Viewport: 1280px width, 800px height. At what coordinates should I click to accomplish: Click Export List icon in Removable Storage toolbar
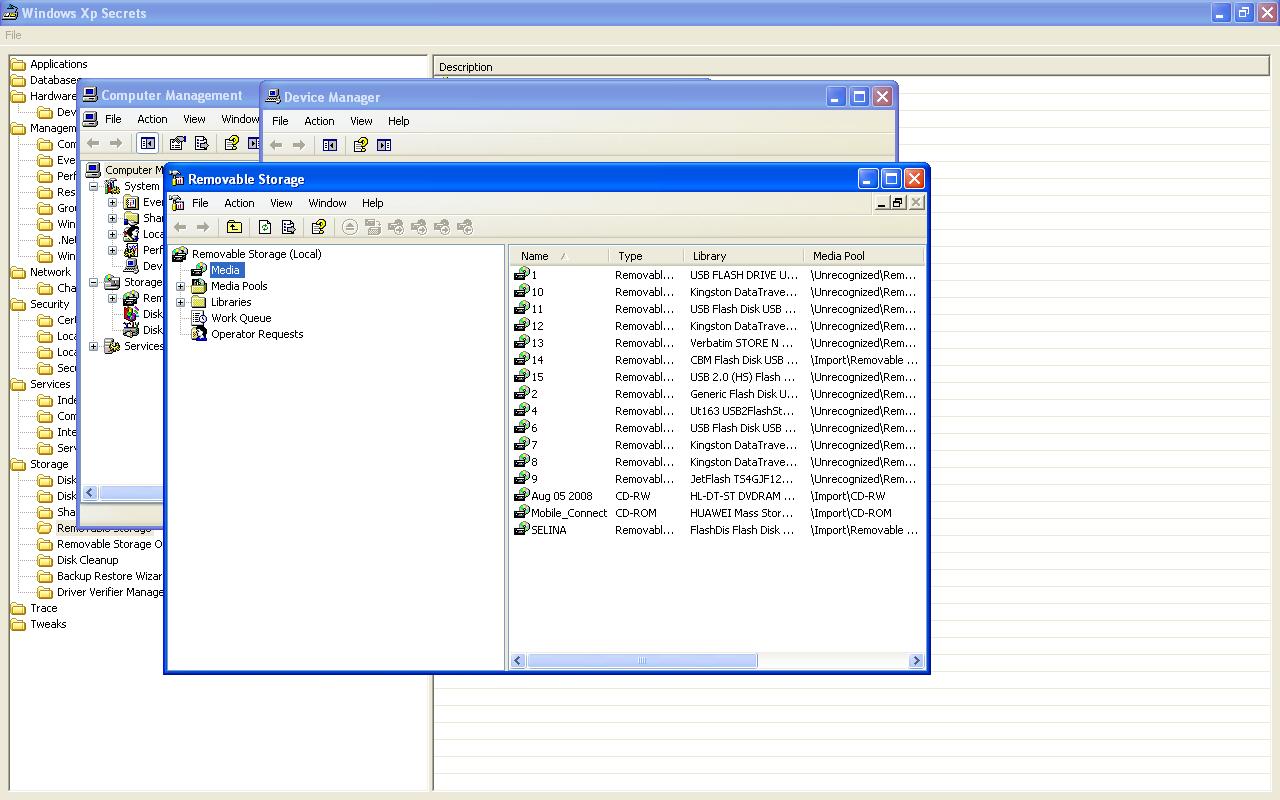tap(288, 227)
